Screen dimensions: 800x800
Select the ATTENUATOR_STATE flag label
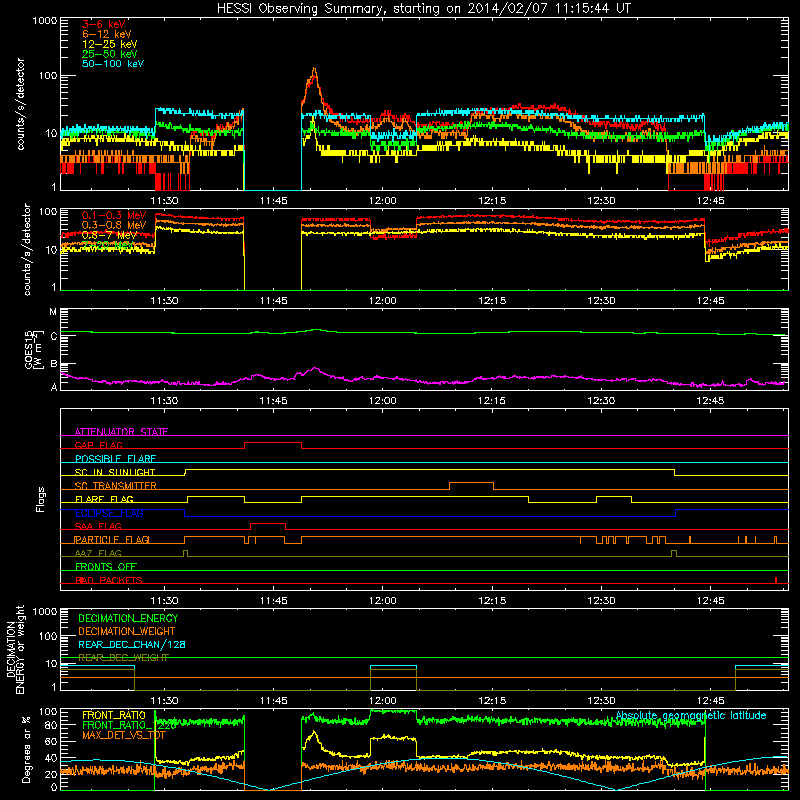[121, 432]
